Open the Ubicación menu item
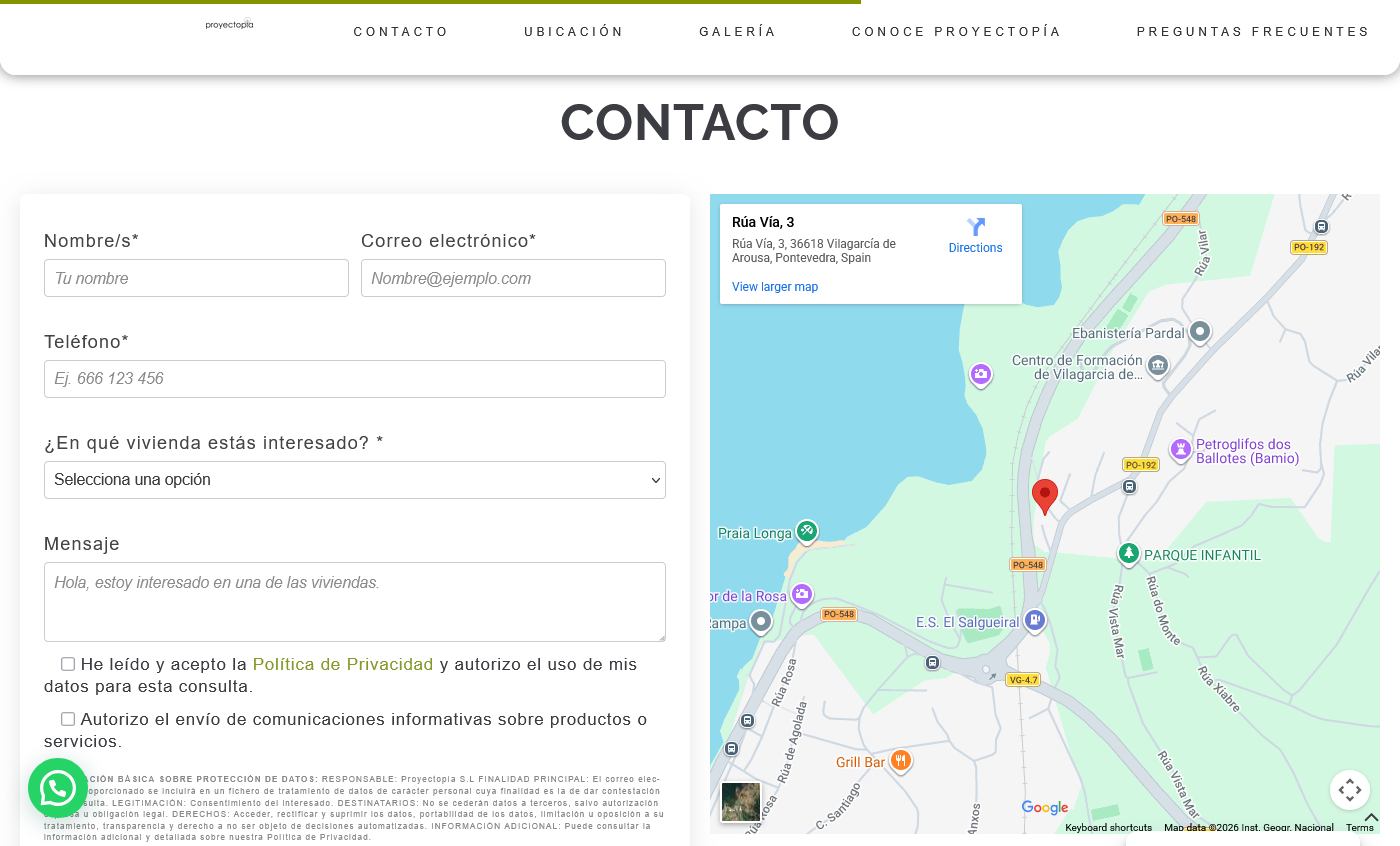The width and height of the screenshot is (1400, 846). 574,32
